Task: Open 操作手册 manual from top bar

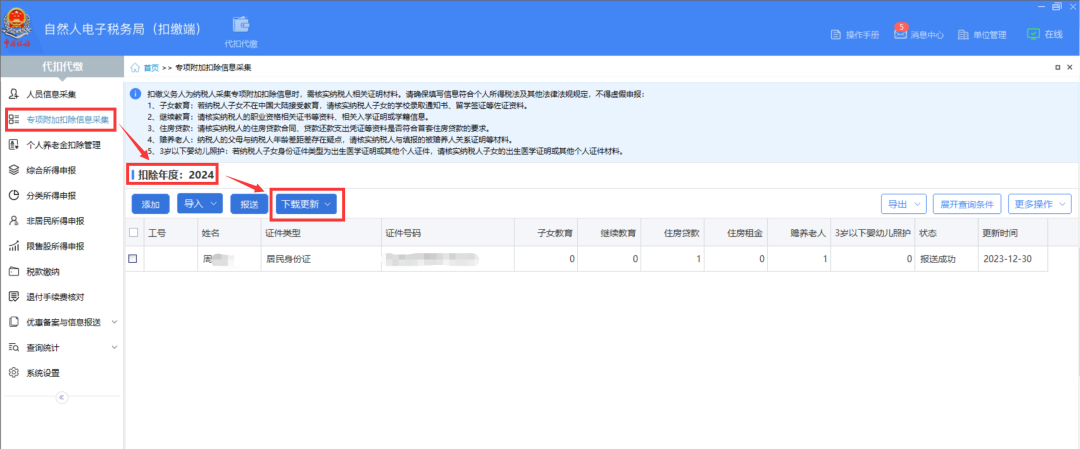Action: (x=855, y=35)
